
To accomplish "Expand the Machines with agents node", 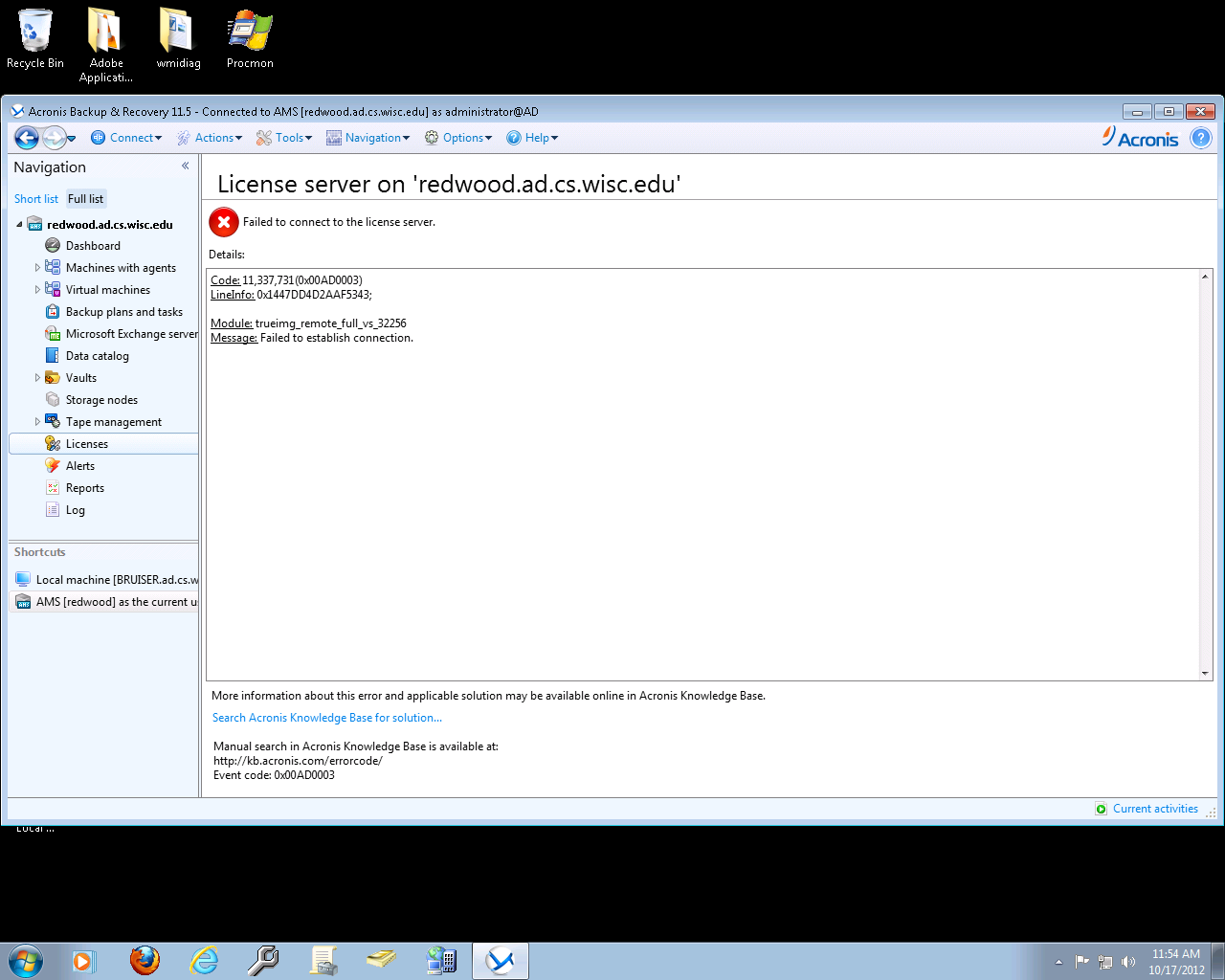I will click(37, 268).
